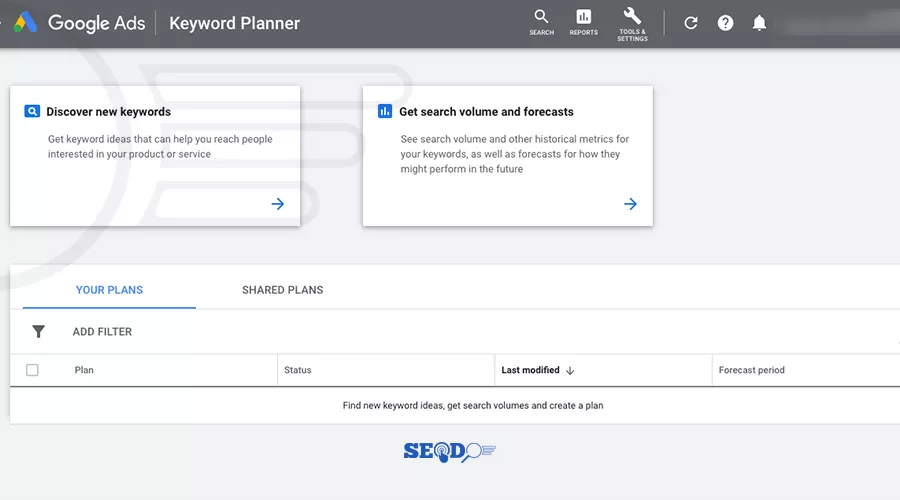
Task: Open the Discover new keywords card title
Action: click(108, 111)
